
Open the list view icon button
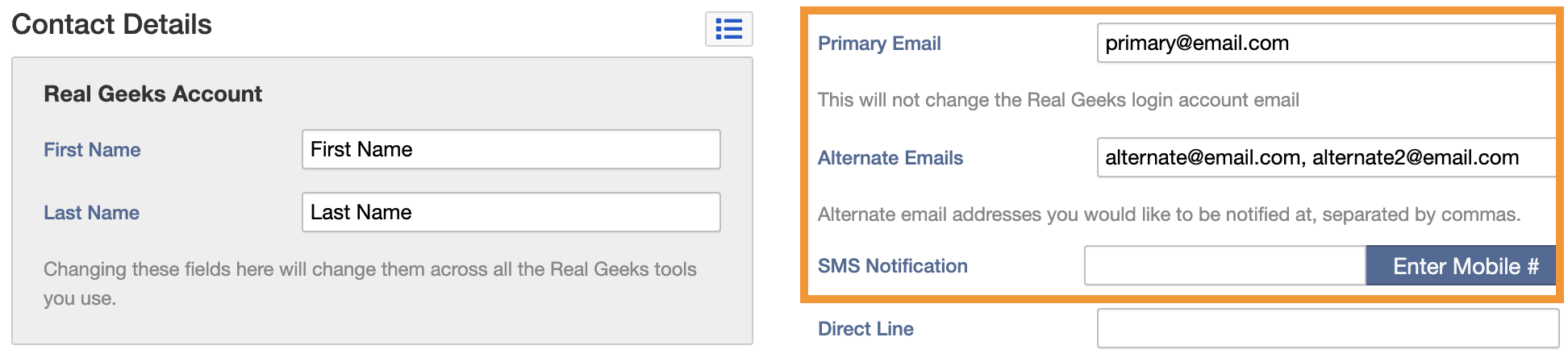tap(728, 29)
